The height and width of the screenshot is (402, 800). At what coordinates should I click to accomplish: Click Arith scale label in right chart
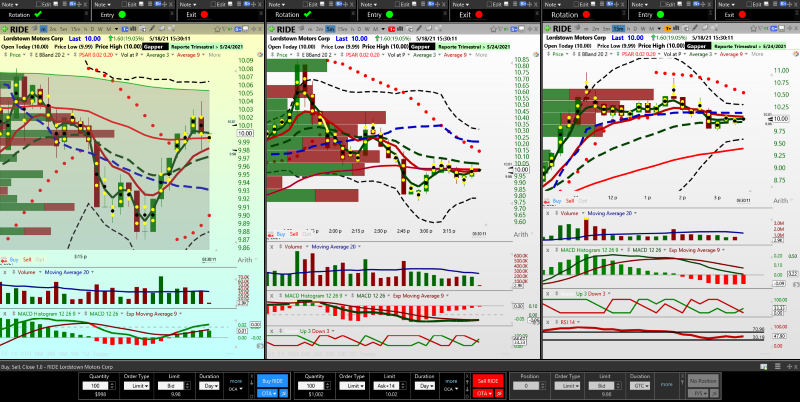tap(781, 201)
